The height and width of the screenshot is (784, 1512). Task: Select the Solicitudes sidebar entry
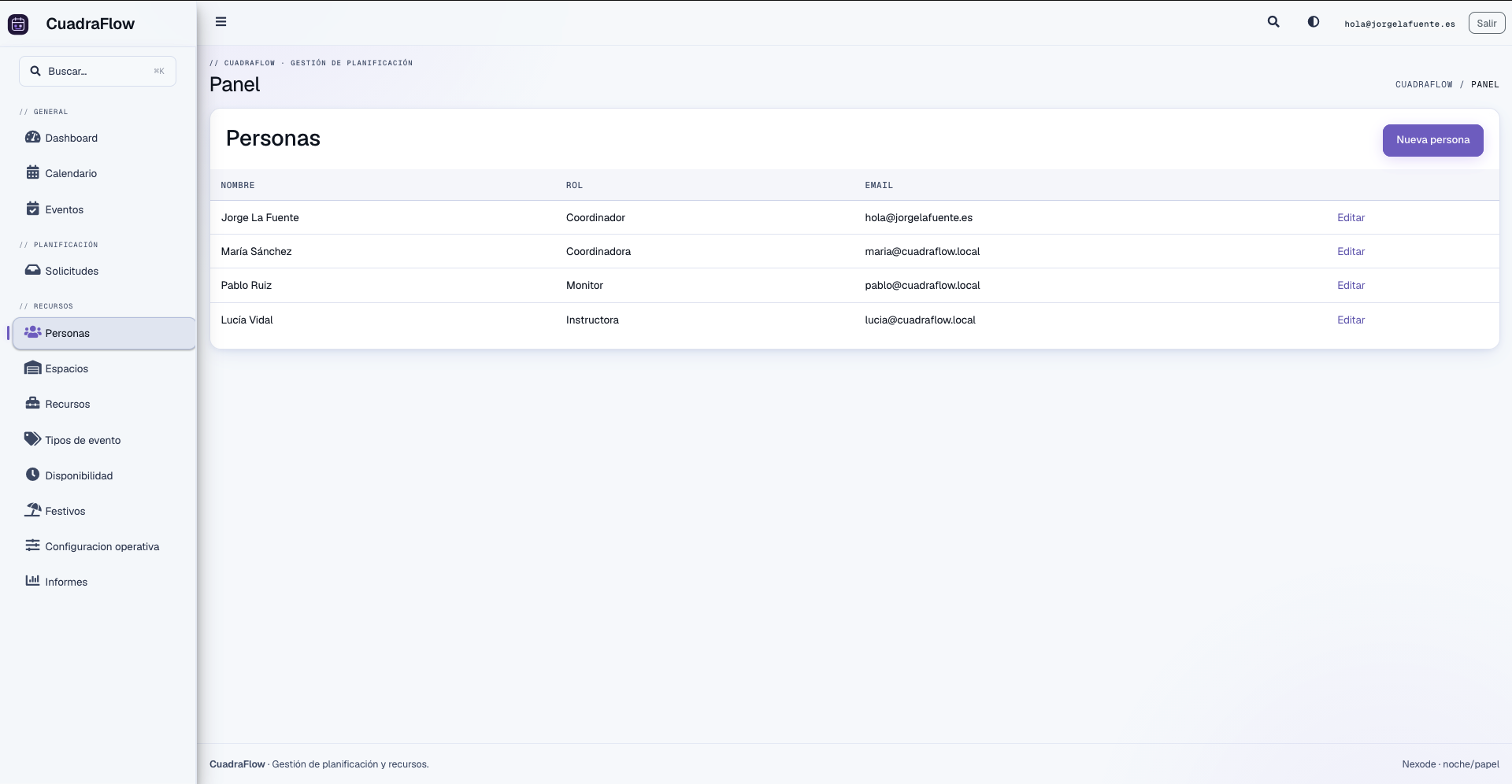104,271
